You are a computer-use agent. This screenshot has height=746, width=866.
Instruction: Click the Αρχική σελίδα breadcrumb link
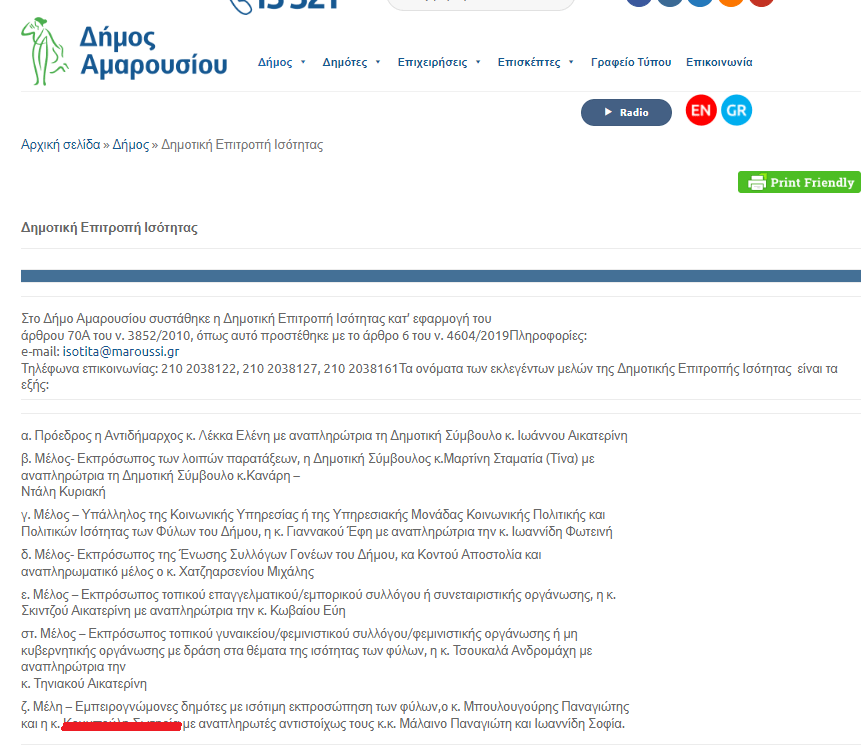tap(60, 145)
